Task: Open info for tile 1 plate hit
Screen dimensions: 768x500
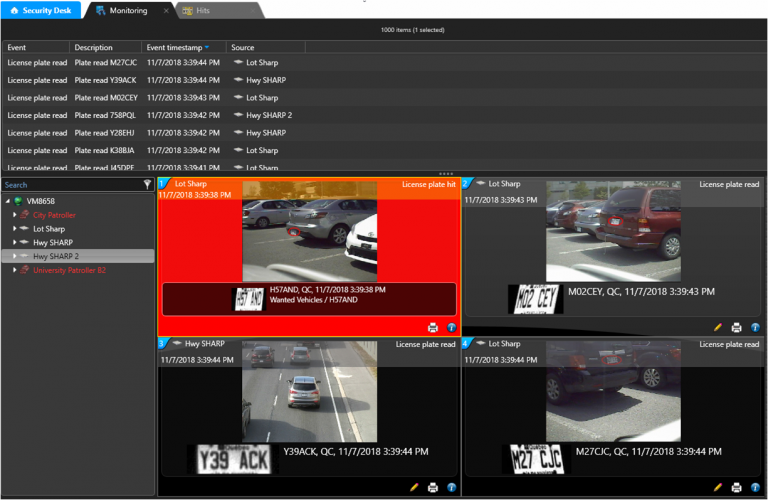Action: coord(451,327)
